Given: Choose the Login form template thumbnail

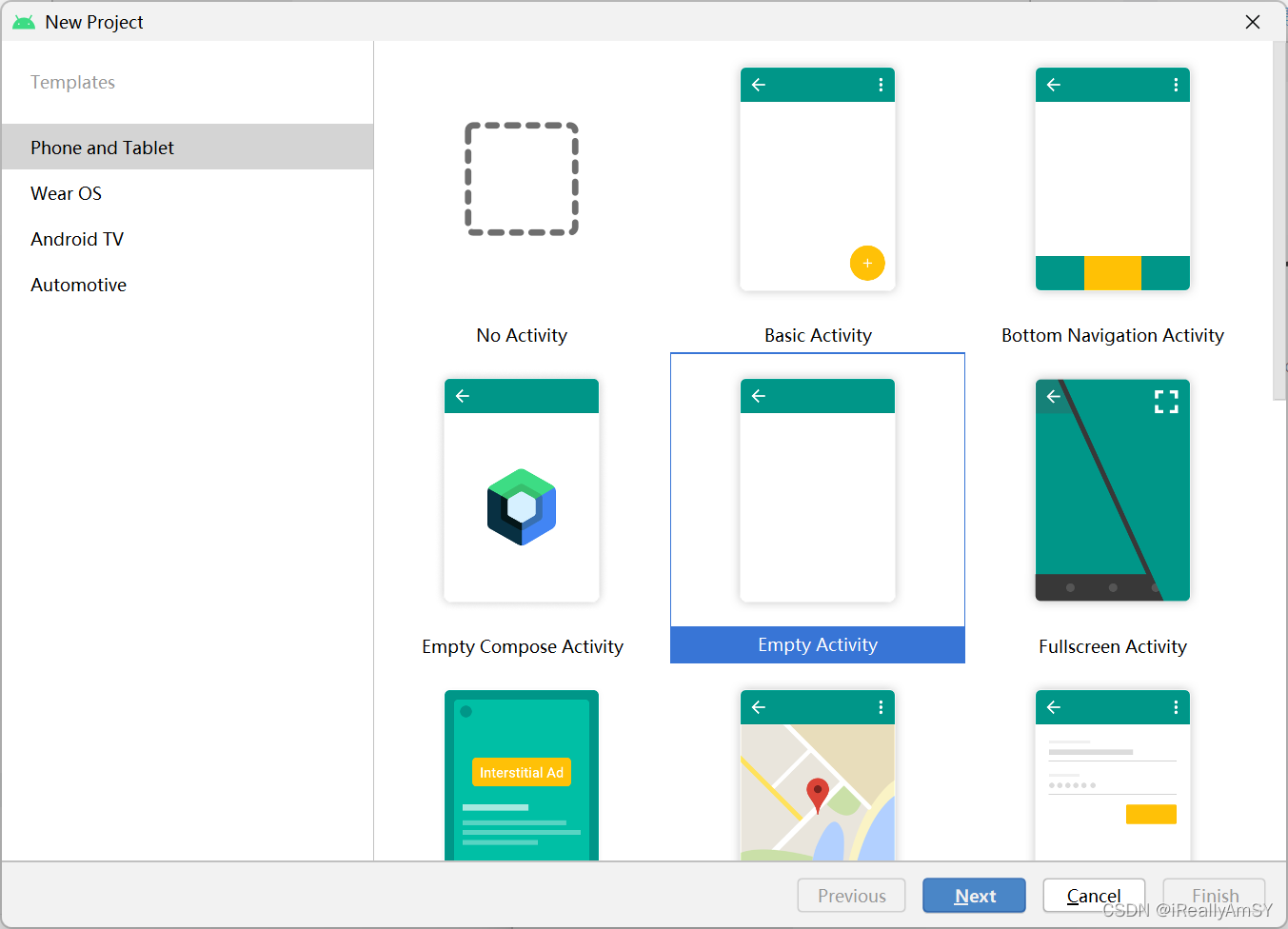Looking at the screenshot, I should pyautogui.click(x=1113, y=775).
